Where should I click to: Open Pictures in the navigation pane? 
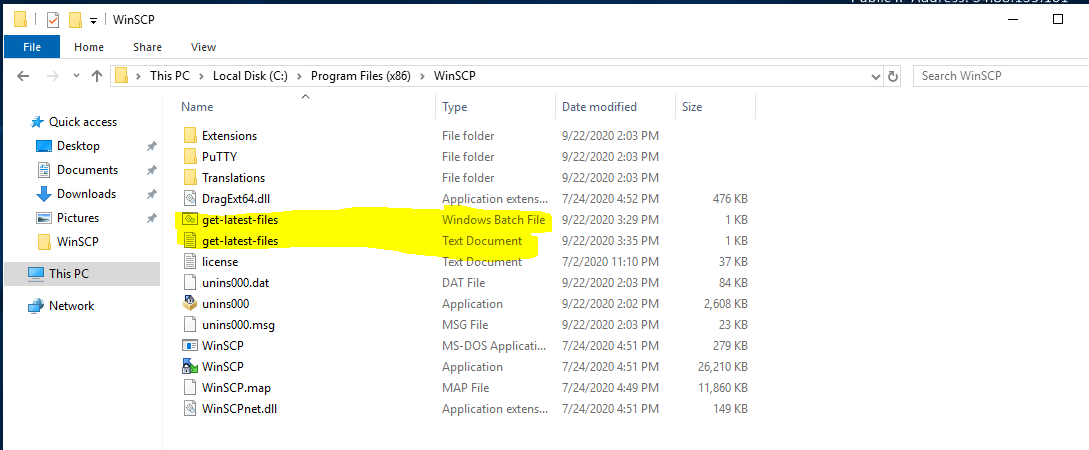pyautogui.click(x=78, y=218)
